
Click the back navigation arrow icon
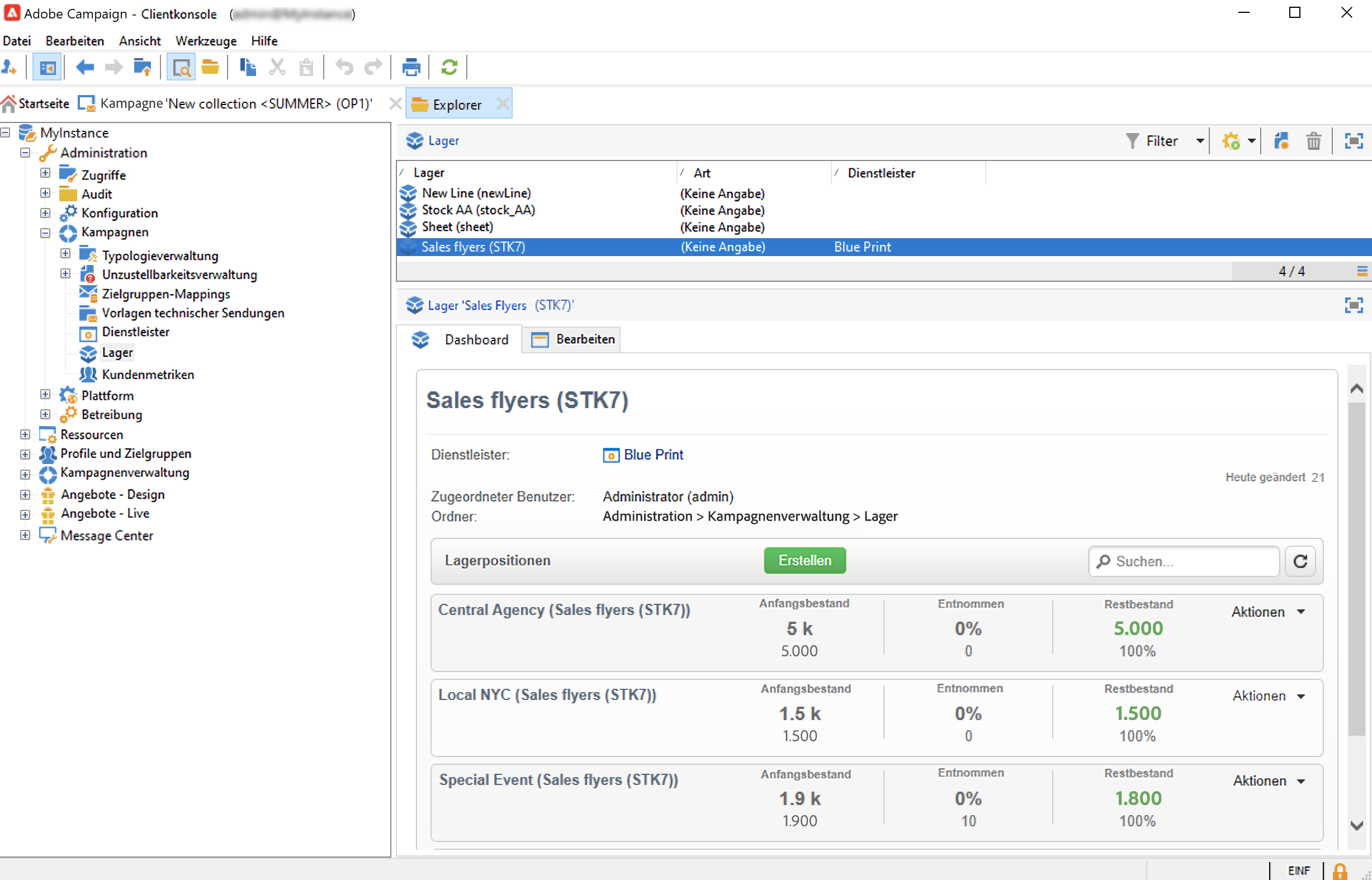84,68
